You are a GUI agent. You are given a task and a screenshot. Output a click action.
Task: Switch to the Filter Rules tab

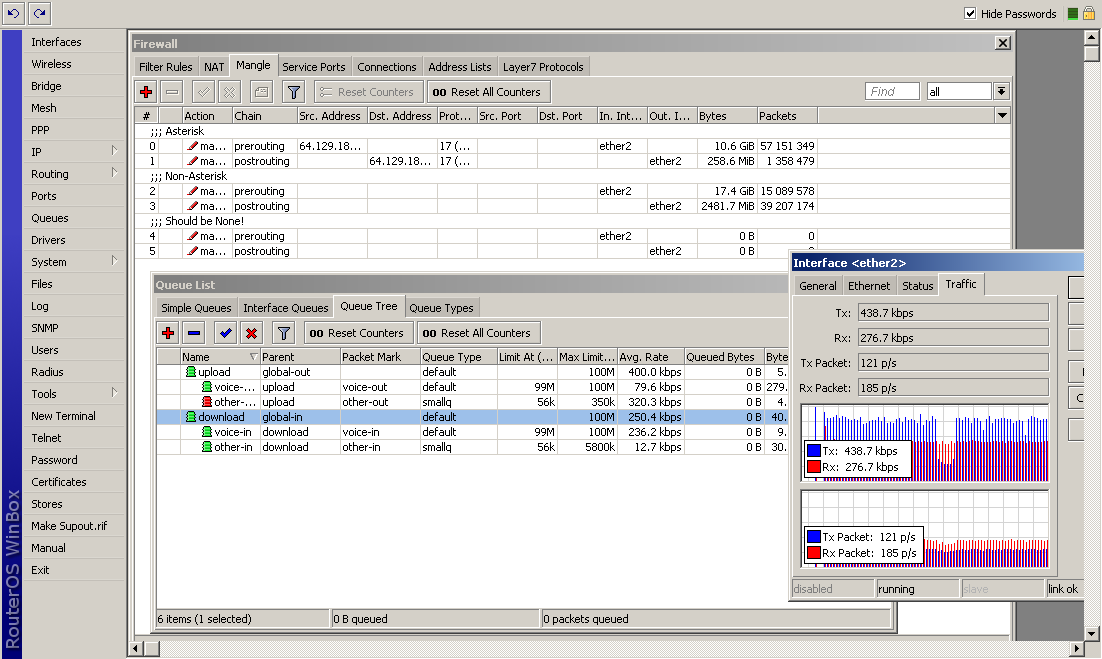coord(166,67)
